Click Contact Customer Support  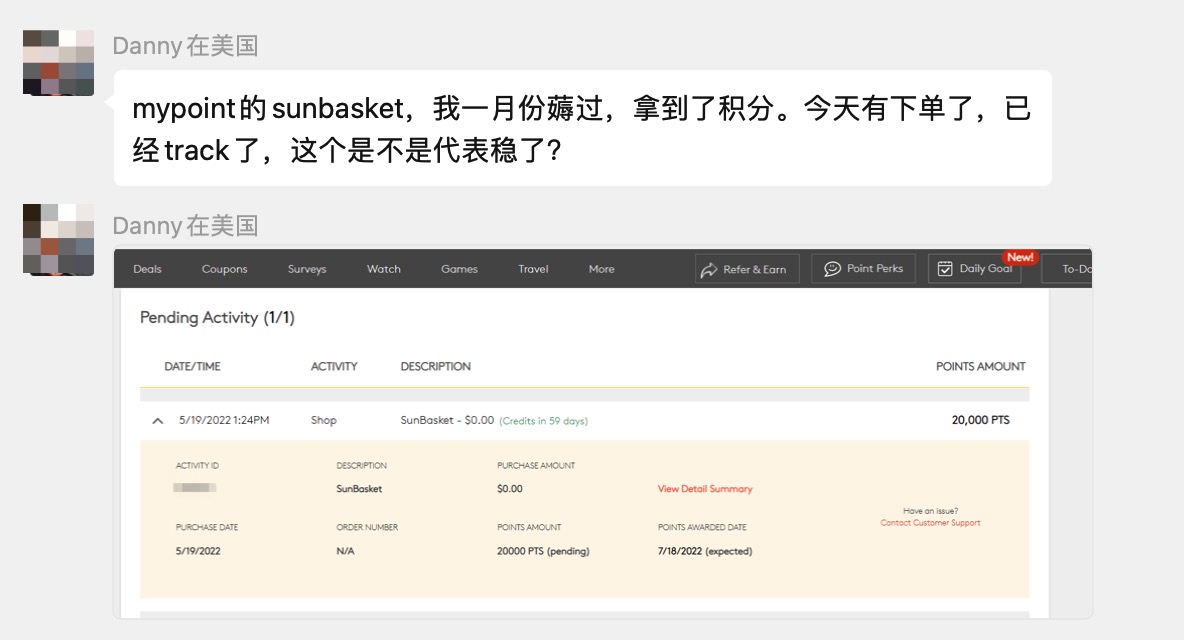[930, 522]
